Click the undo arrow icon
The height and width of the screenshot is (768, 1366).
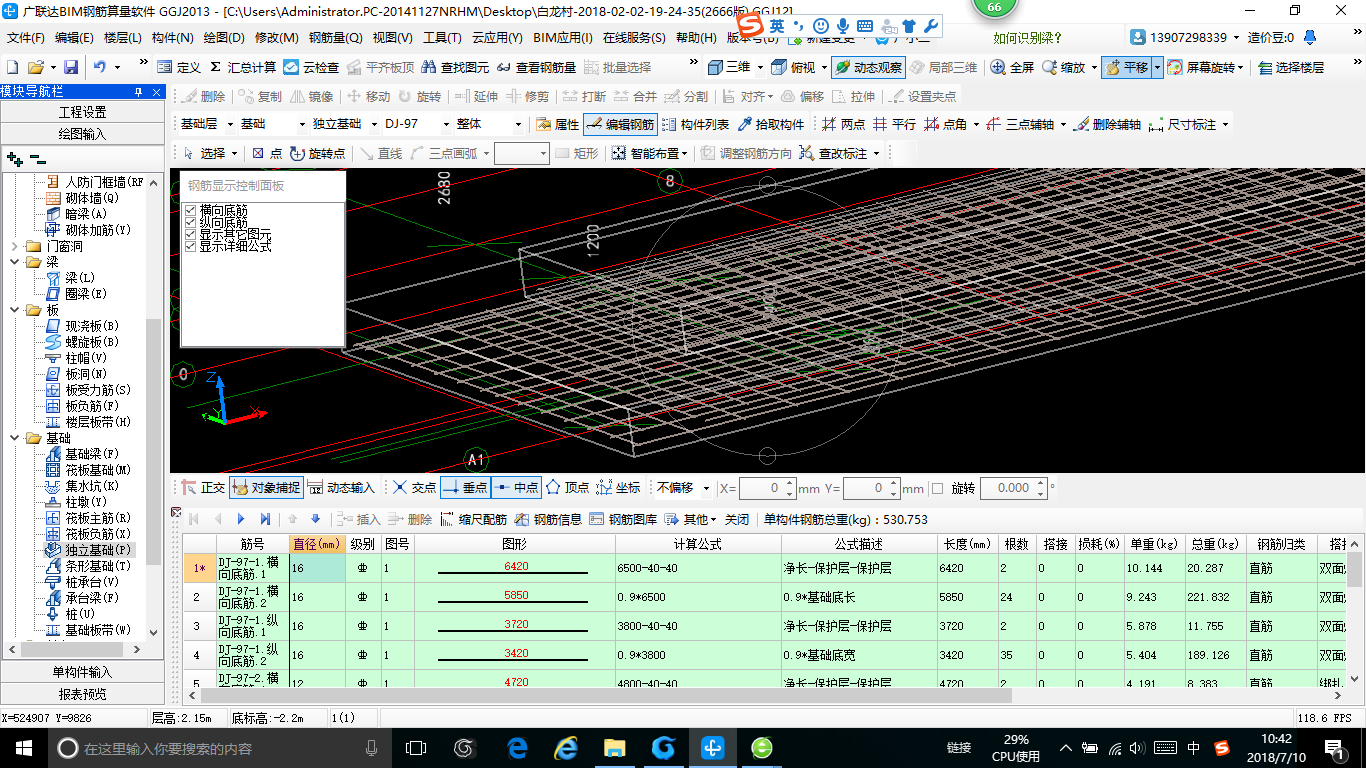tap(100, 67)
